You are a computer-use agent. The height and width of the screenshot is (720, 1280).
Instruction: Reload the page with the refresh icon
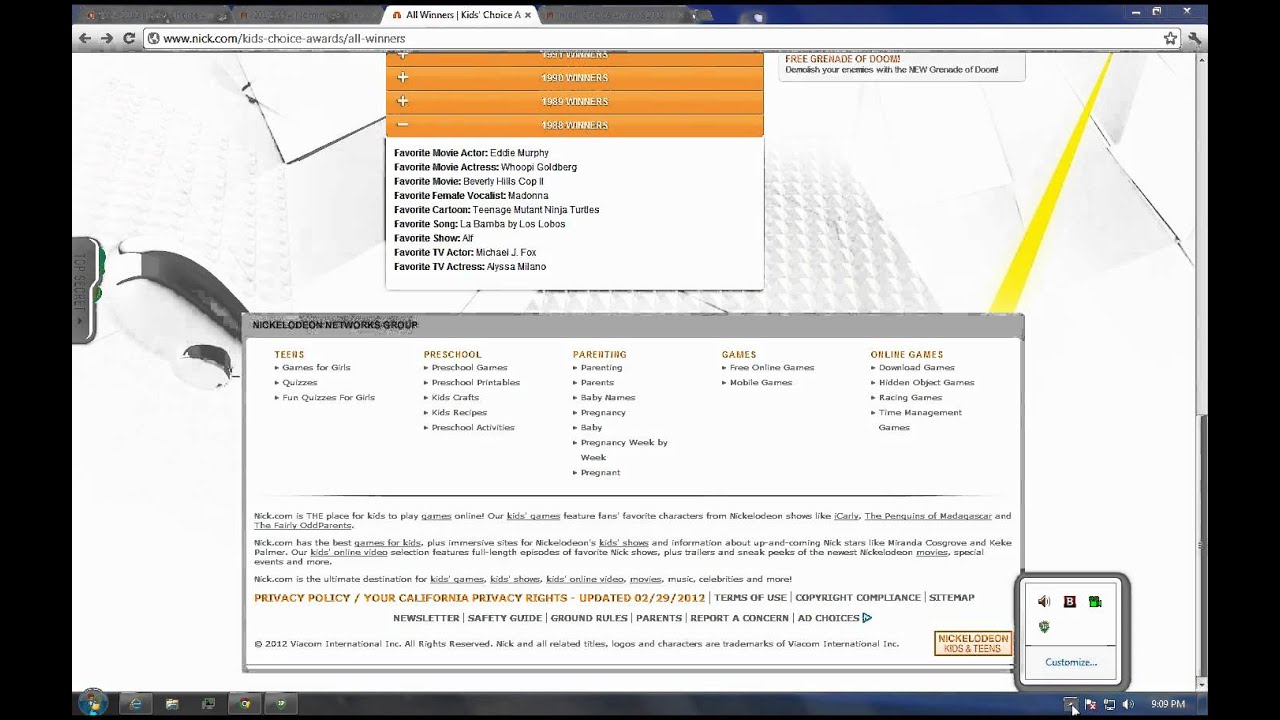click(x=129, y=38)
